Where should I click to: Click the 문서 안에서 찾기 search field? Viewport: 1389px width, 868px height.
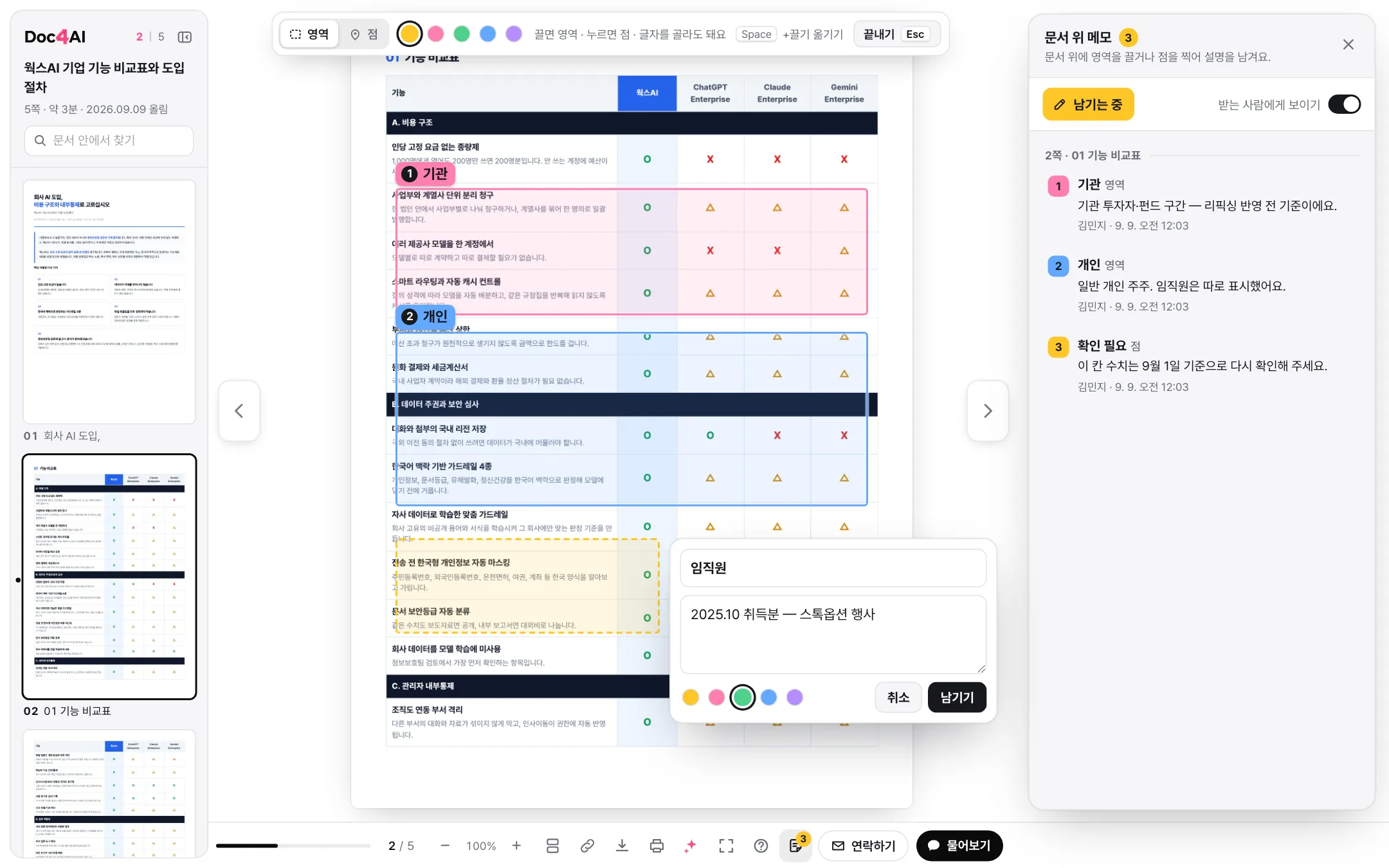tap(109, 140)
